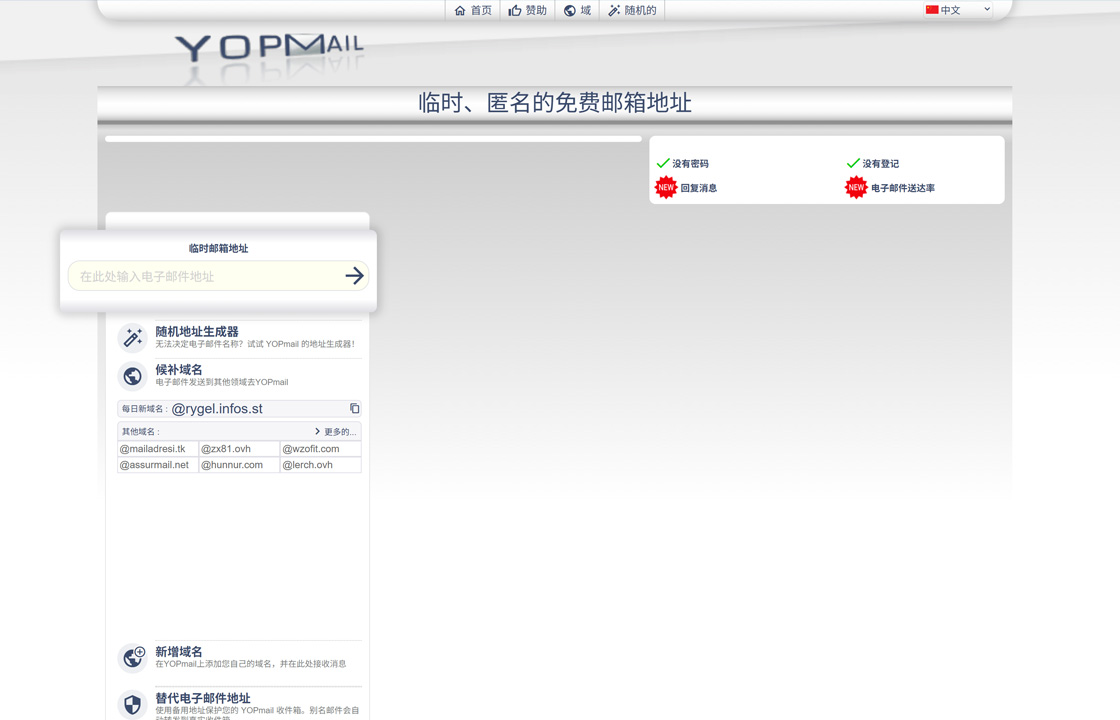
Task: Click the NEW badge next to 回复消息
Action: click(666, 188)
